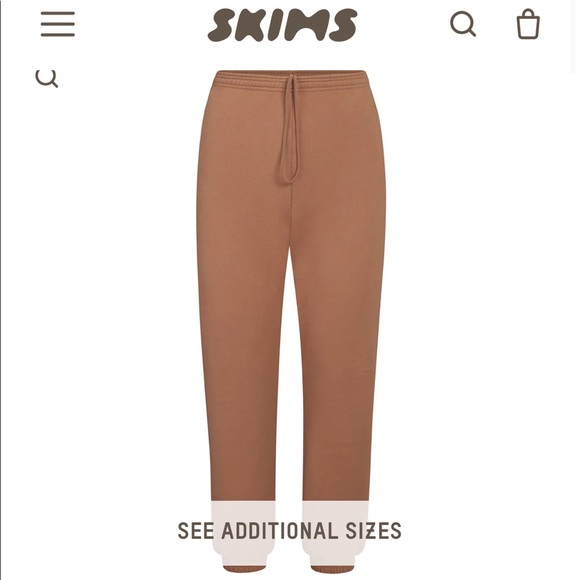The width and height of the screenshot is (580, 580).
Task: Click the last S of SKIMS logo
Action: pyautogui.click(x=343, y=25)
